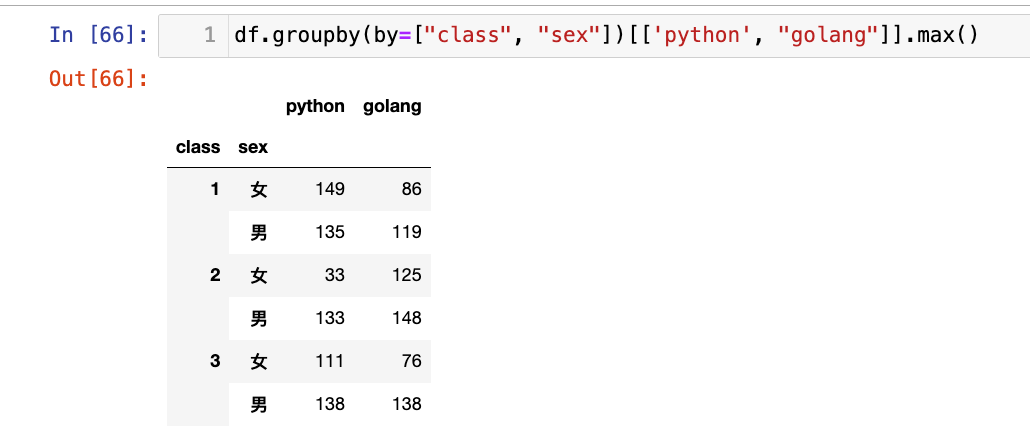The height and width of the screenshot is (448, 1030).
Task: Click the In [66] prompt label
Action: (98, 36)
